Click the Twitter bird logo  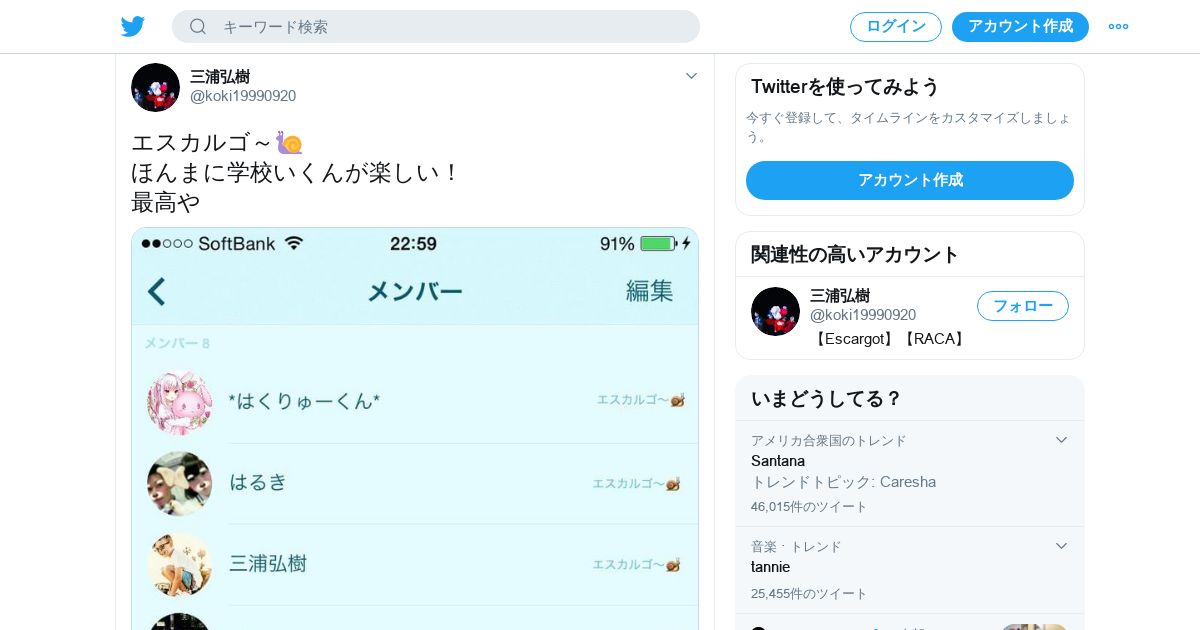click(133, 26)
